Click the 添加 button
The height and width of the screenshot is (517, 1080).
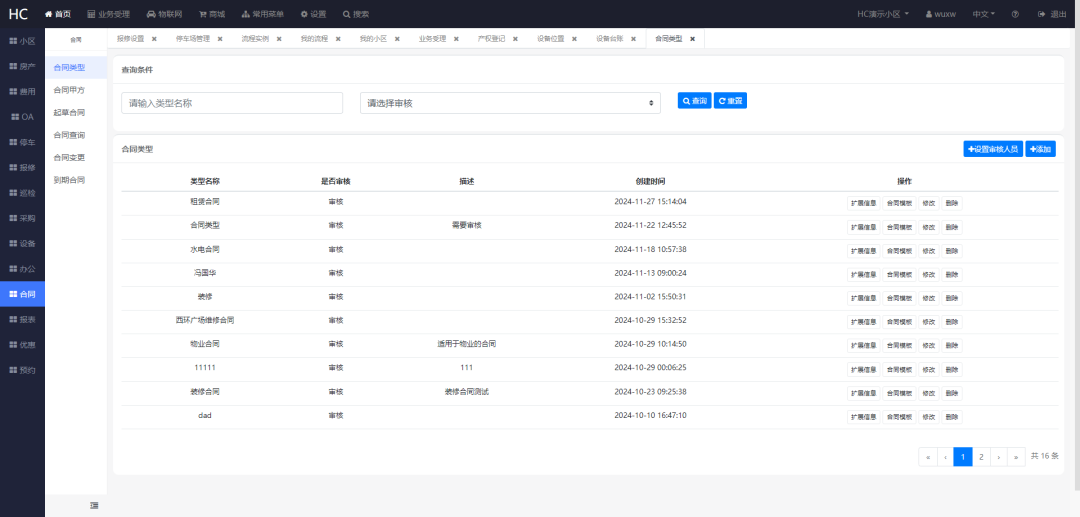coord(1040,149)
